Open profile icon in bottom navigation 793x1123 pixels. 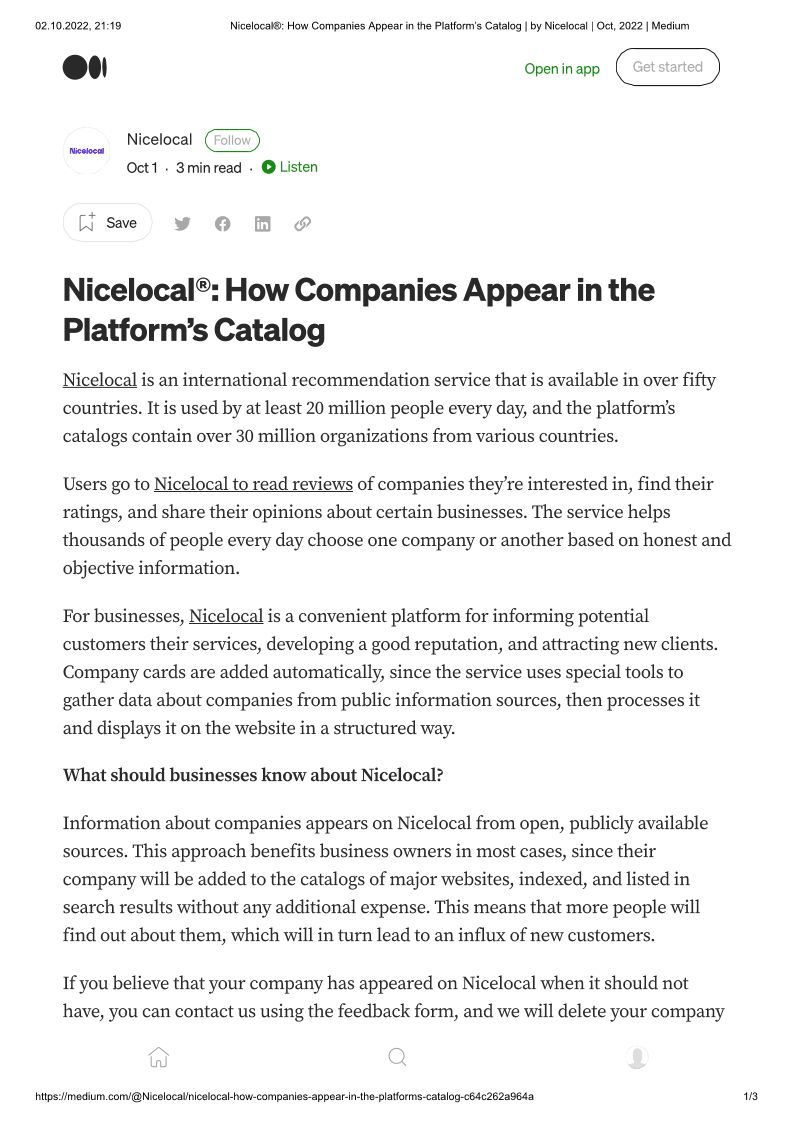pos(637,1057)
